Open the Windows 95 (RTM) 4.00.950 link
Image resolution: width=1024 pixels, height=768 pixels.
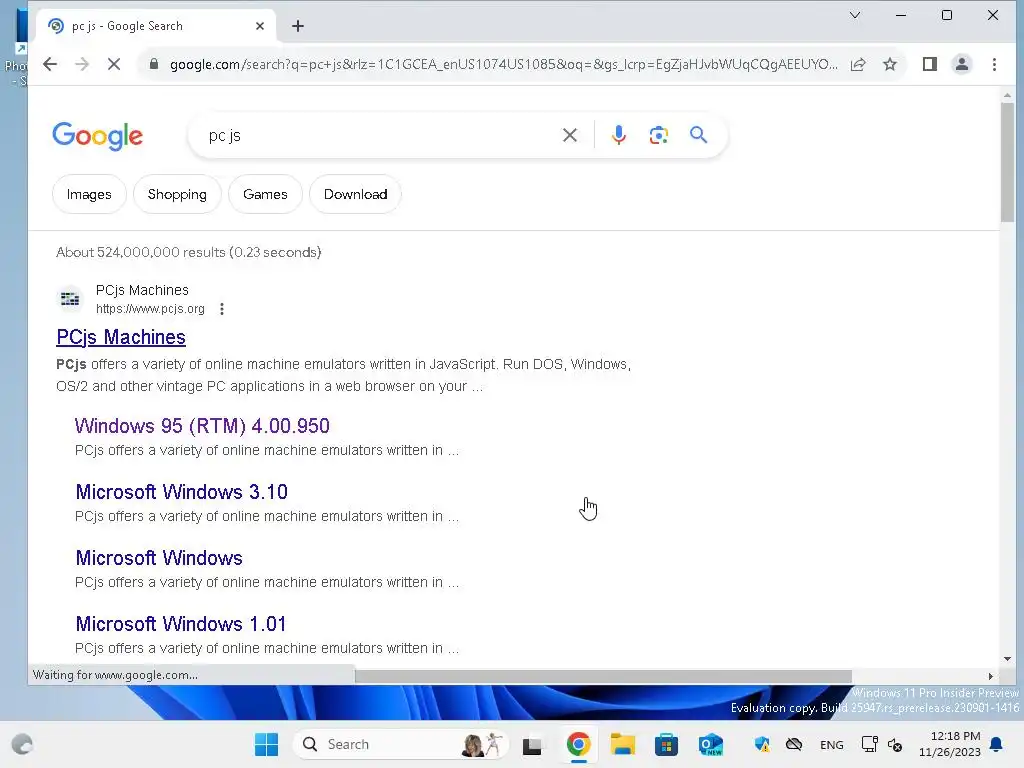[202, 426]
